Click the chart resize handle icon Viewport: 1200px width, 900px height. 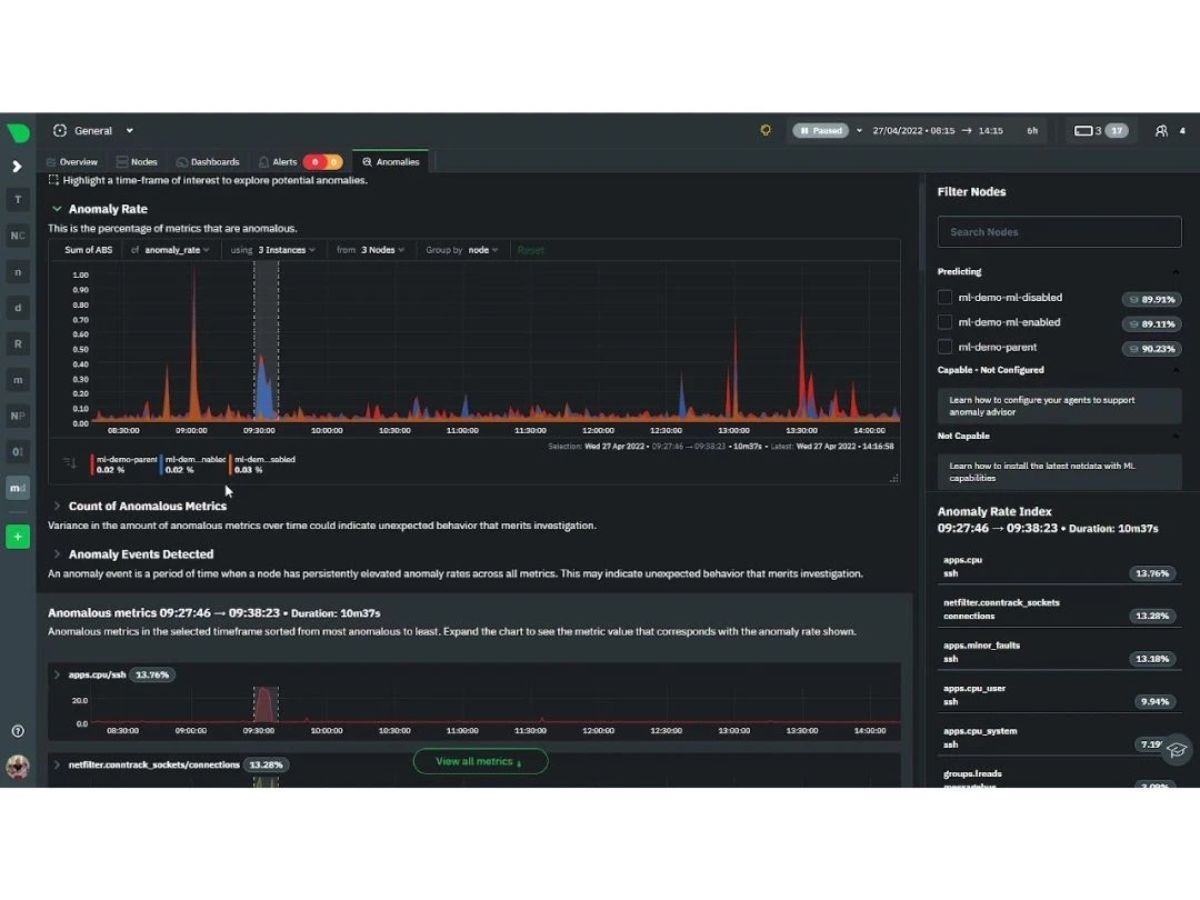[x=893, y=479]
